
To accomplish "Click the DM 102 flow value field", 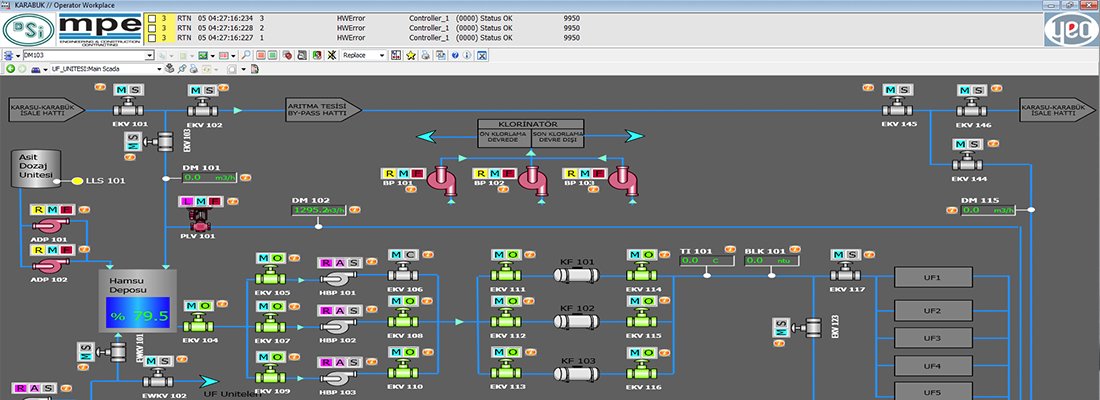I will tap(319, 211).
